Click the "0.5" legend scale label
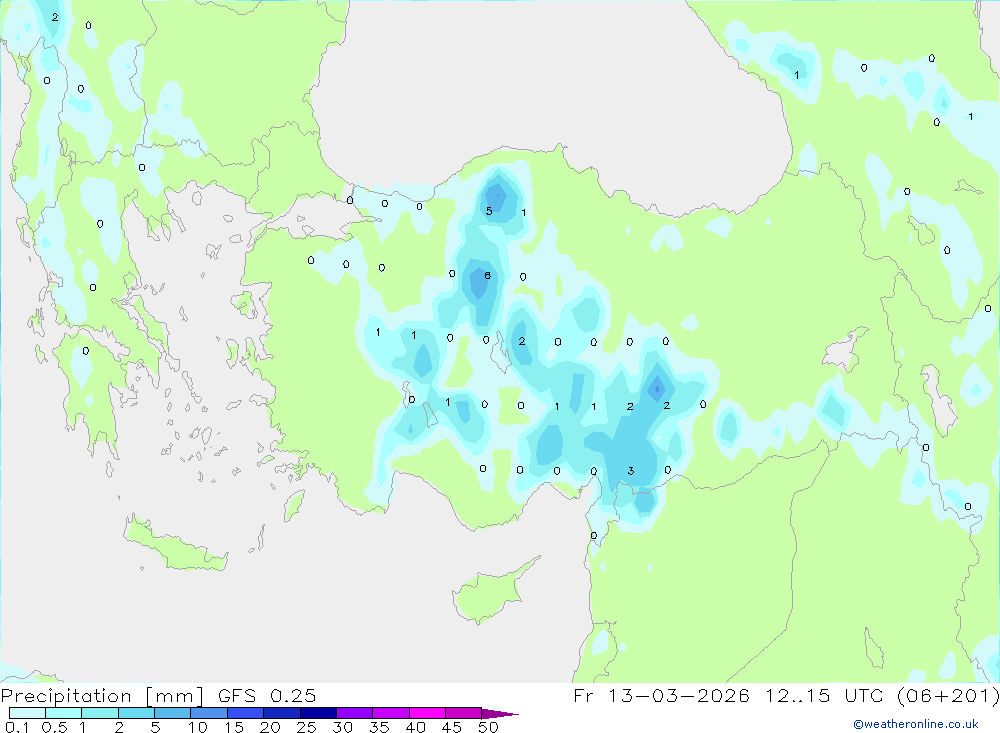The image size is (1000, 733). (54, 727)
